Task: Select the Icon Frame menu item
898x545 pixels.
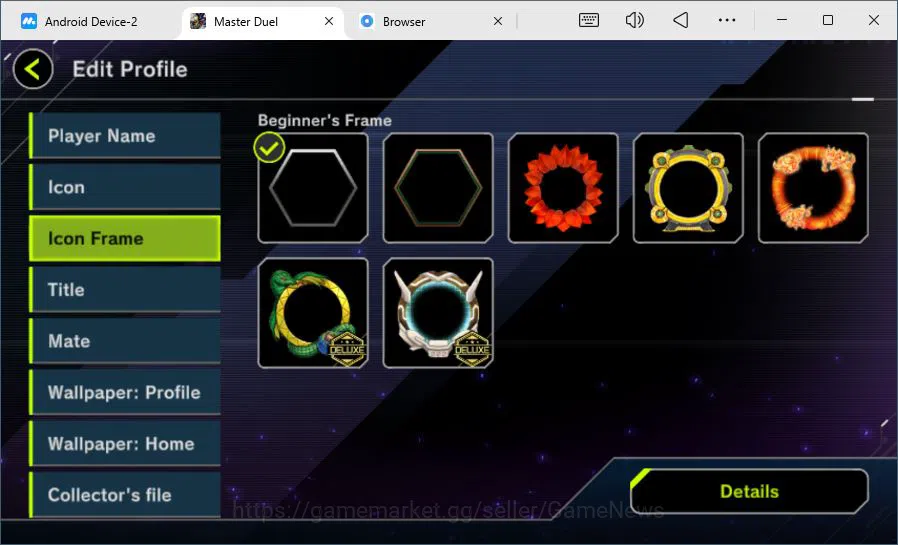Action: point(125,238)
